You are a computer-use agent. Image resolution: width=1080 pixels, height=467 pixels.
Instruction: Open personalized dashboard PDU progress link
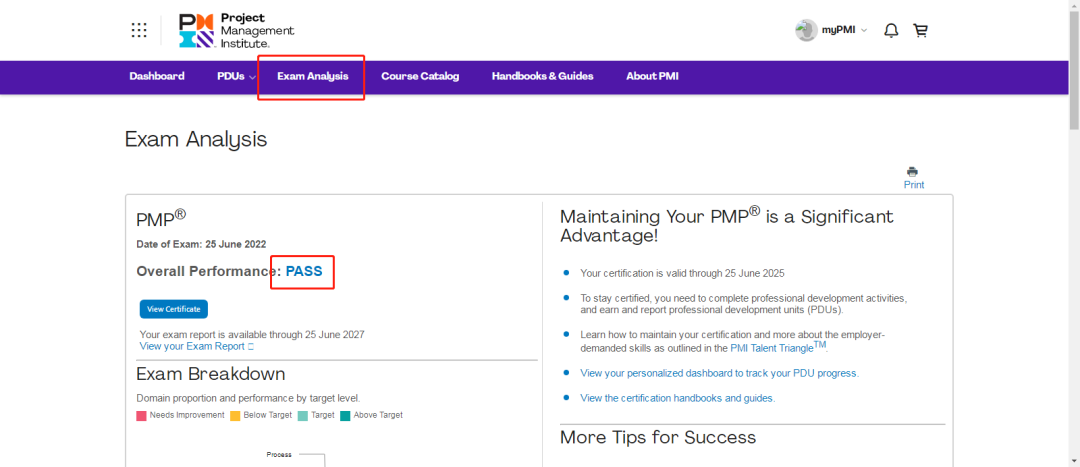point(720,373)
